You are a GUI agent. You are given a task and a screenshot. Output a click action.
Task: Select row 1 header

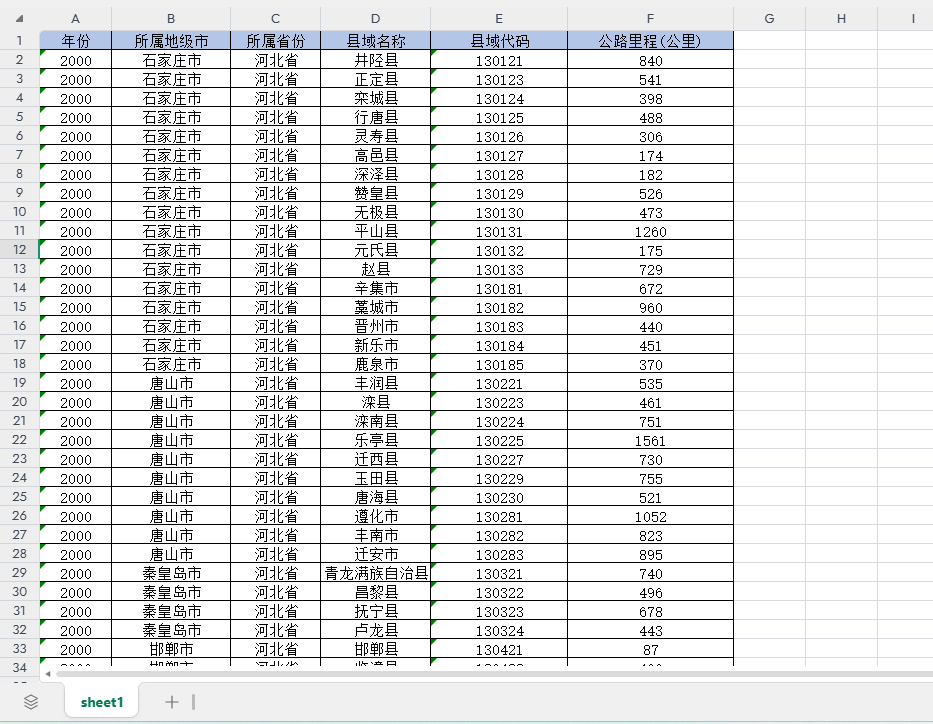click(x=20, y=40)
